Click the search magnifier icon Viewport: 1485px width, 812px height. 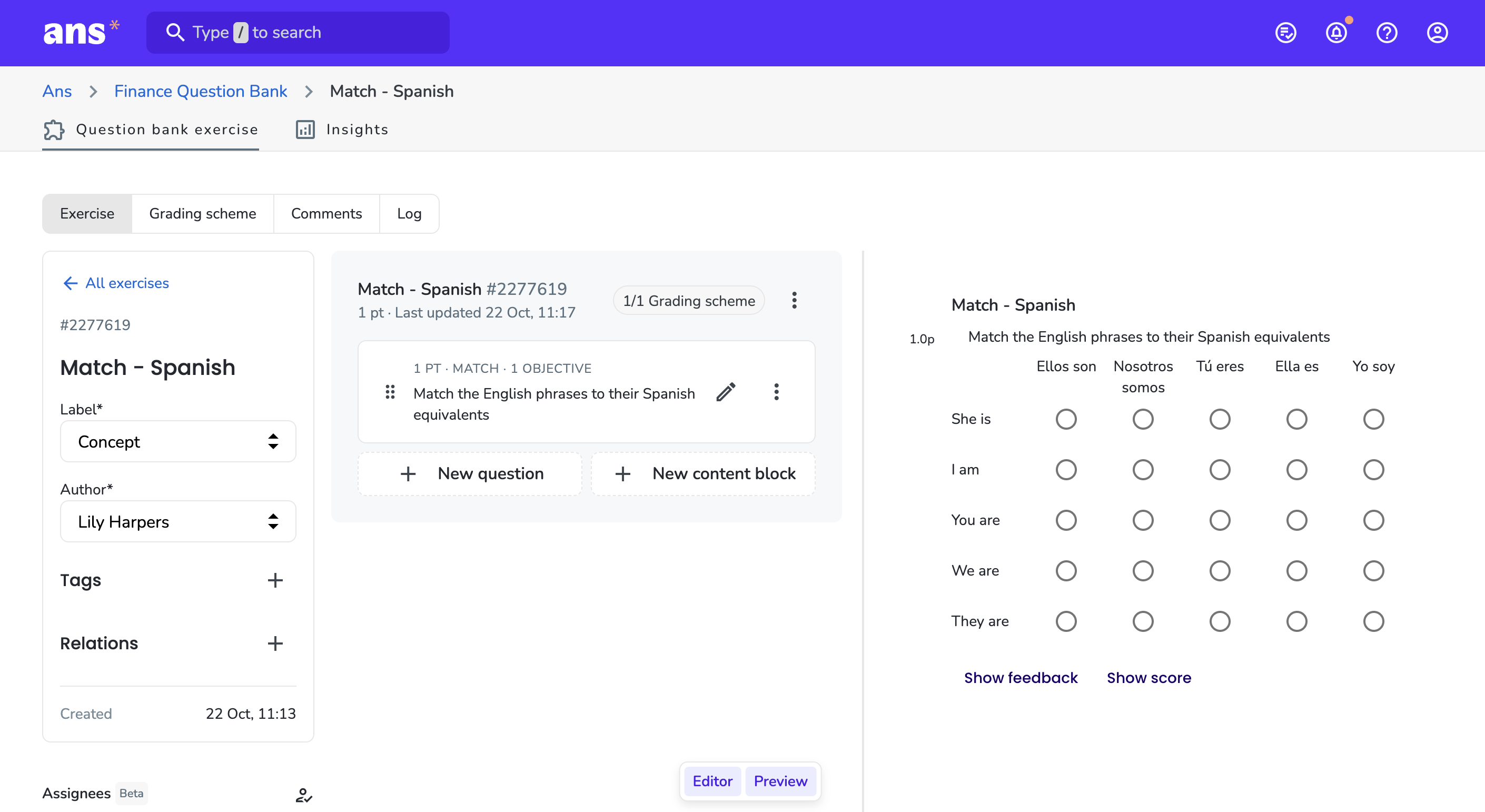(175, 32)
